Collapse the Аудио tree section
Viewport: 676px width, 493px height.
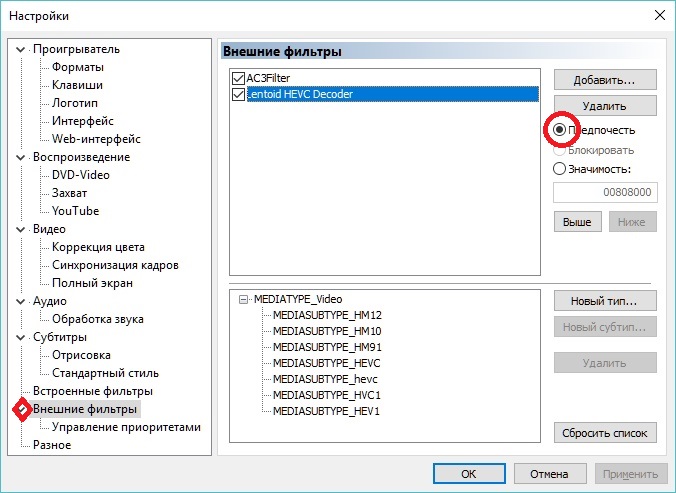point(20,301)
